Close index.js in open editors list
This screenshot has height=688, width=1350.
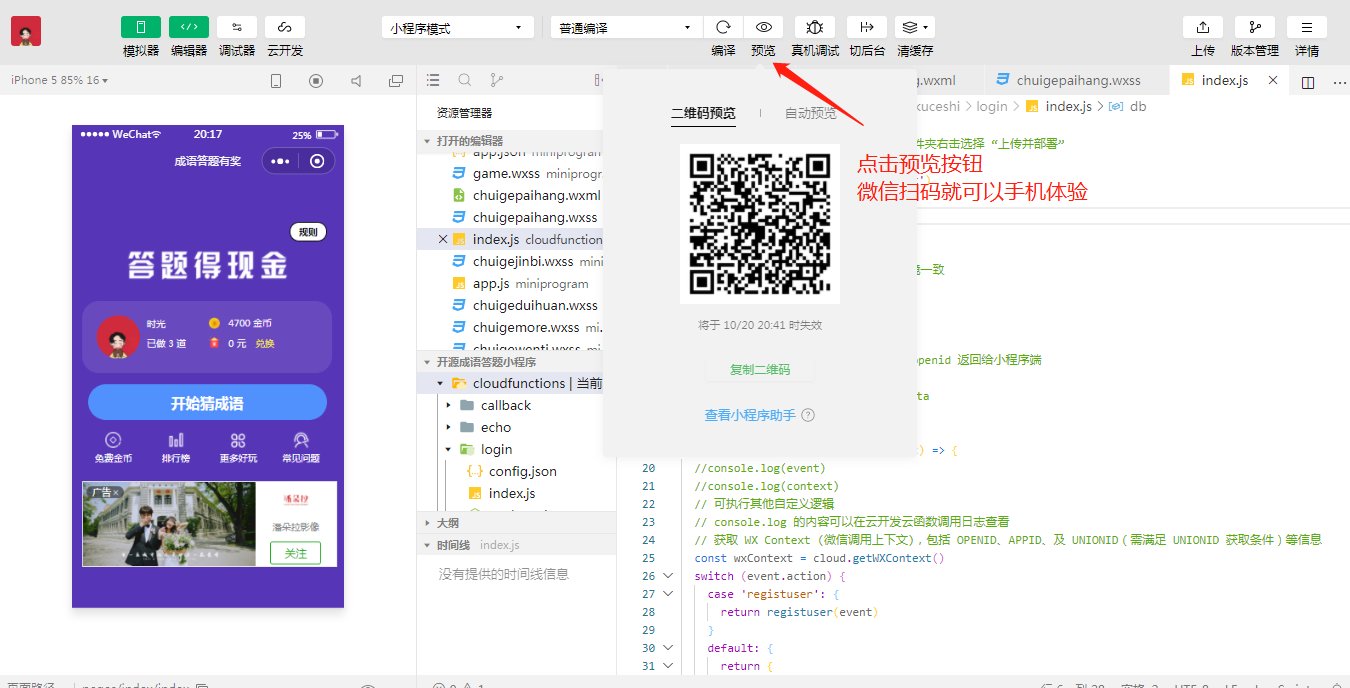(443, 239)
